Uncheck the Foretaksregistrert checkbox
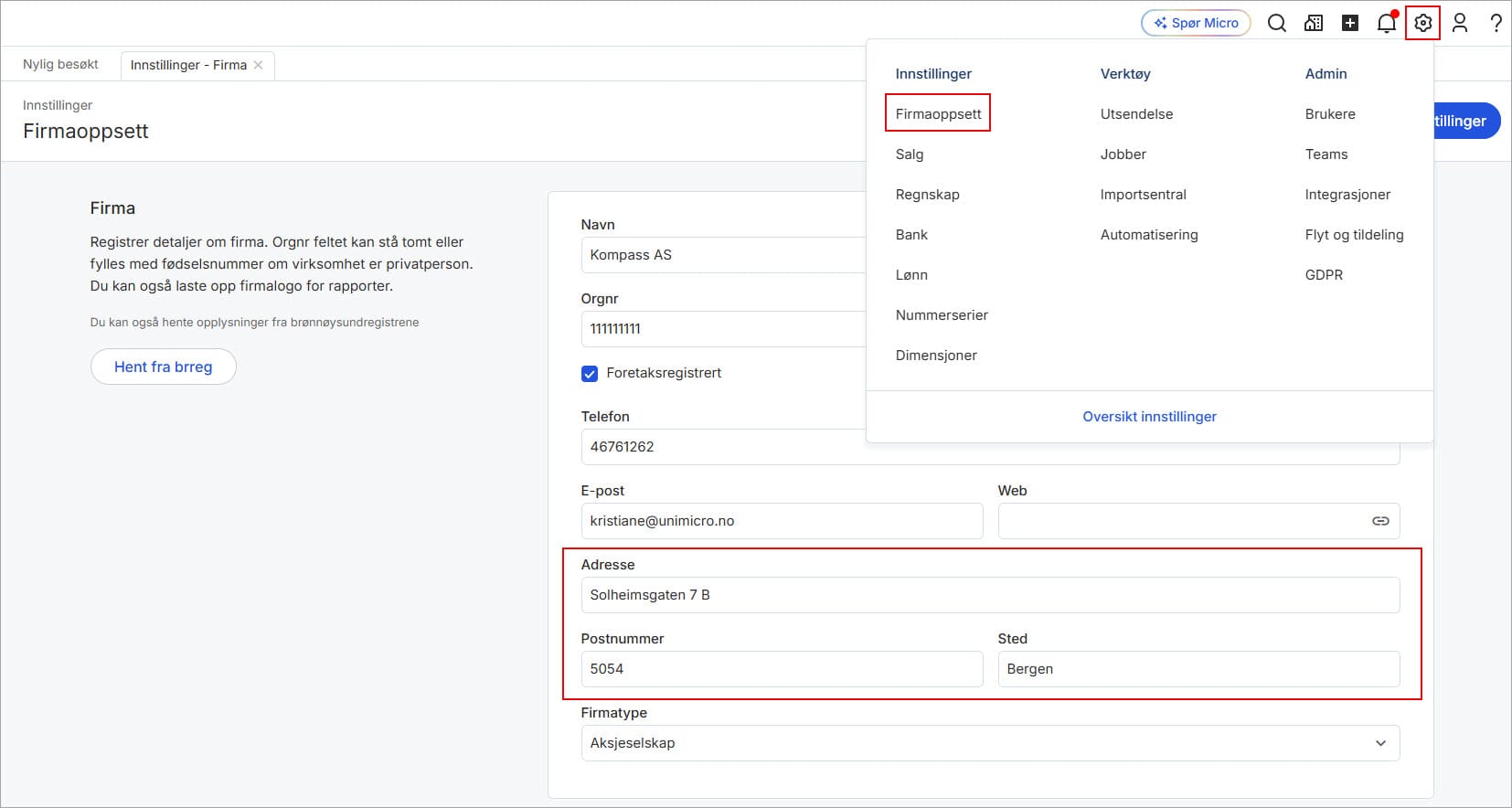1512x808 pixels. [x=590, y=374]
